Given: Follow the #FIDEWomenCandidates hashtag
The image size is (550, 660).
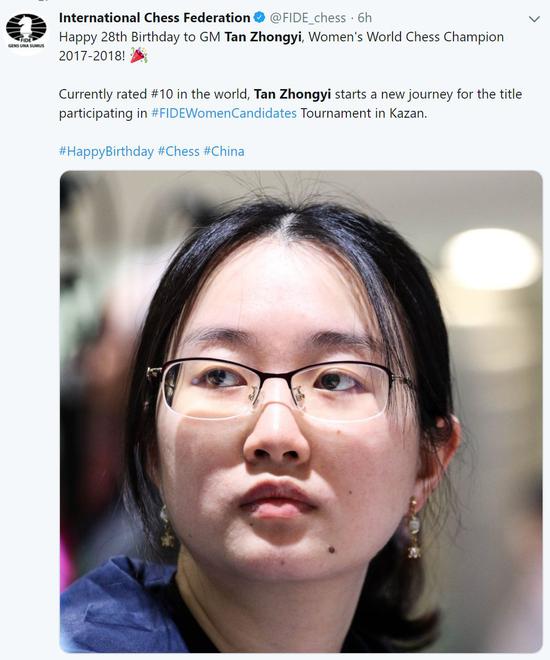Looking at the screenshot, I should point(224,113).
